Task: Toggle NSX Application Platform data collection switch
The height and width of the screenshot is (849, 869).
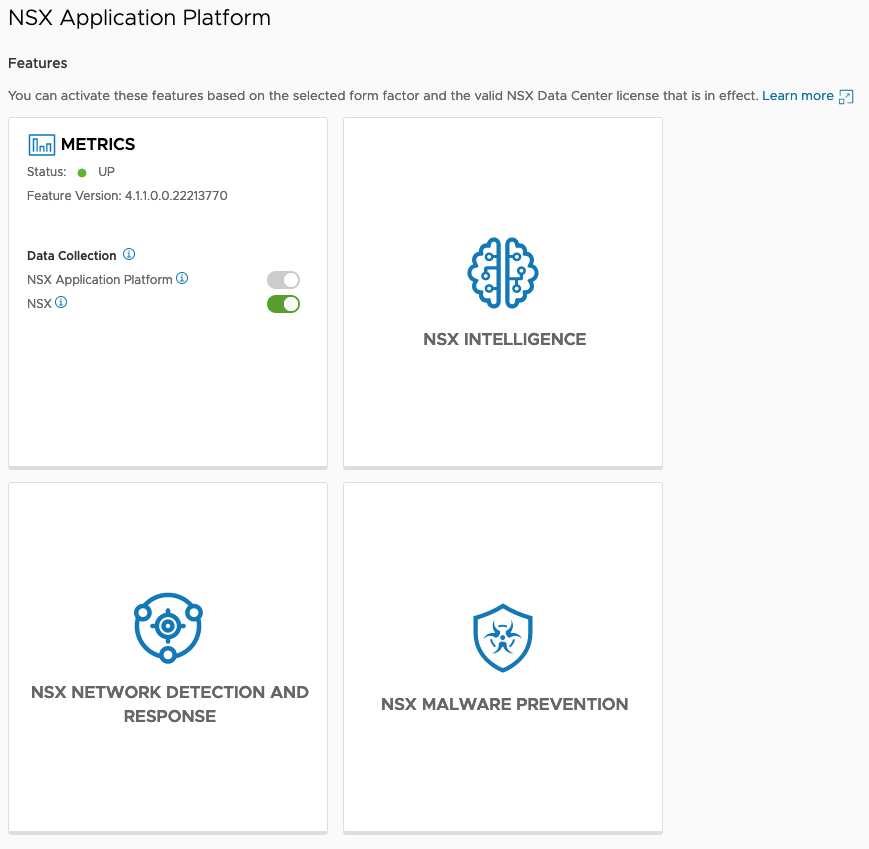Action: pos(283,280)
